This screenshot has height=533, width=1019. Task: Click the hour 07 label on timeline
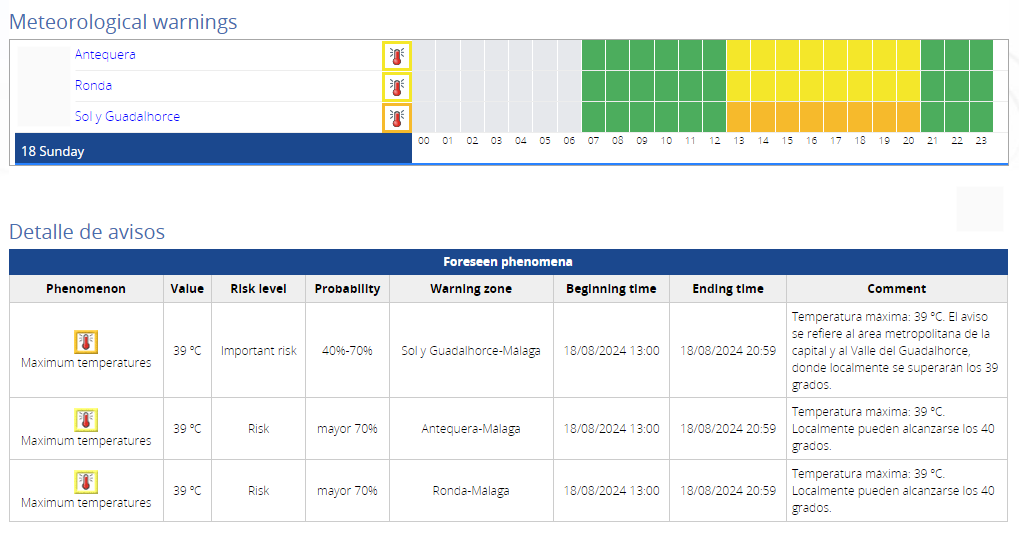coord(593,141)
